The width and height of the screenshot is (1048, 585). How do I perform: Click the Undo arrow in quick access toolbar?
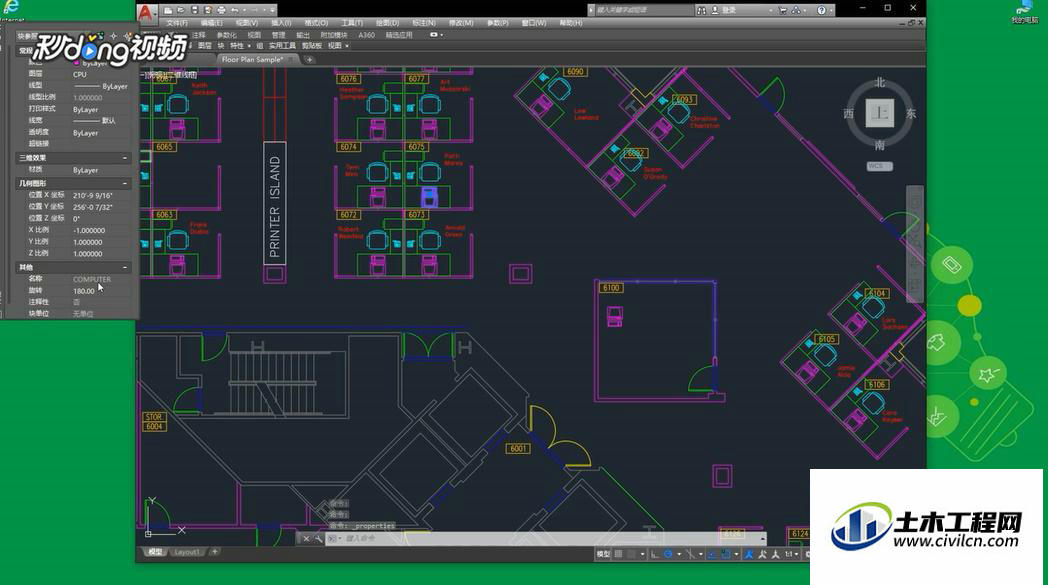pos(235,10)
